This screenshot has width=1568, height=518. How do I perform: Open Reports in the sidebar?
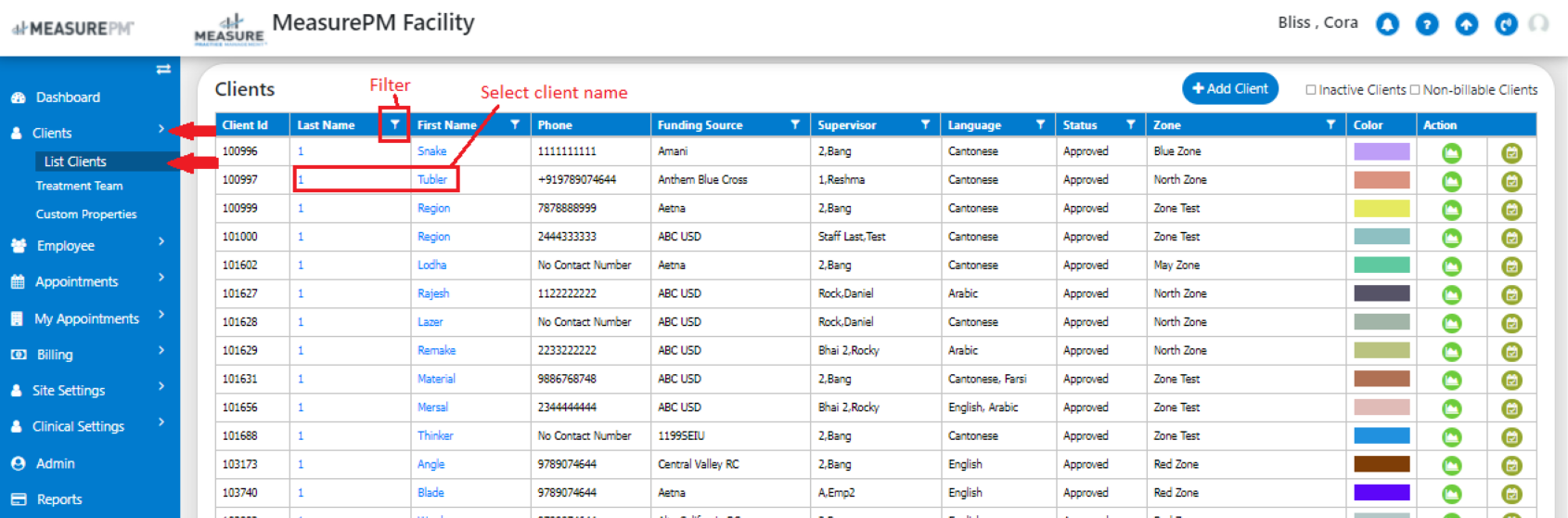coord(59,499)
